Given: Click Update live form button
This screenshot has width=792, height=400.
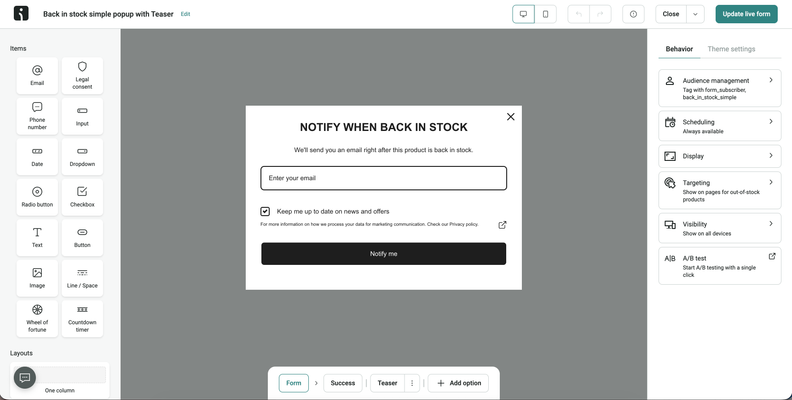Looking at the screenshot, I should pyautogui.click(x=746, y=14).
